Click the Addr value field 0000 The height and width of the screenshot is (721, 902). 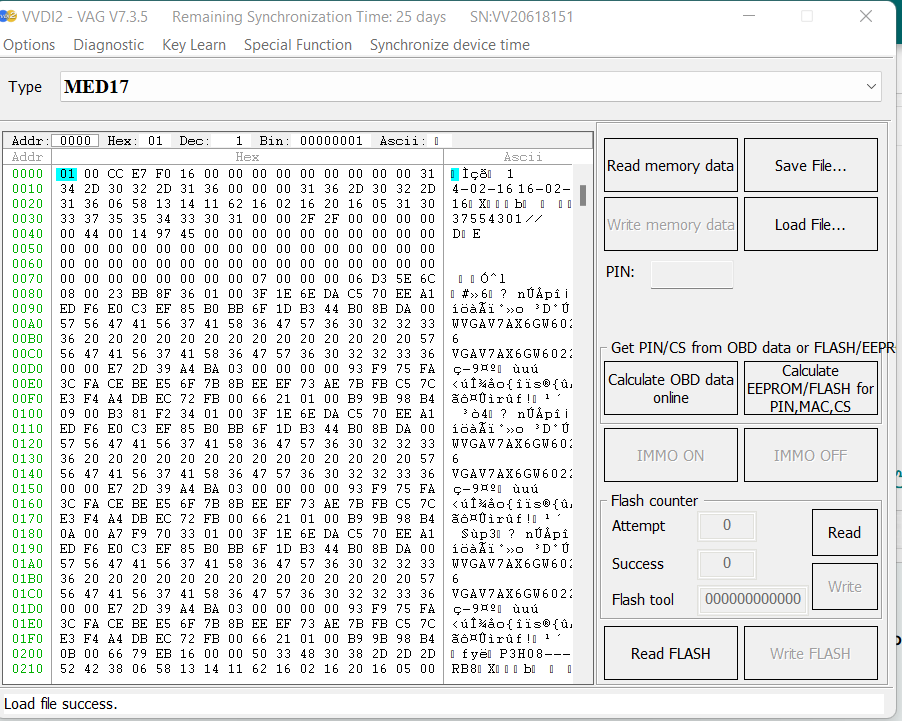[x=75, y=141]
